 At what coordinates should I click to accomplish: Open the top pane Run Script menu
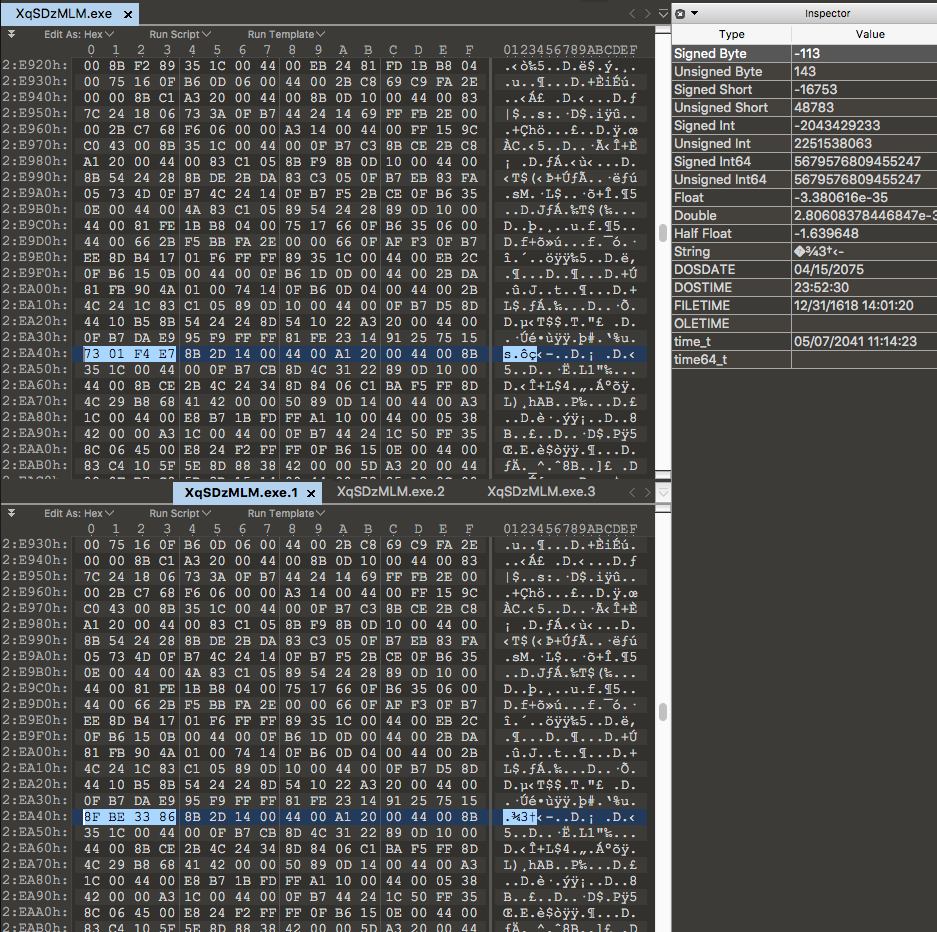click(x=180, y=34)
